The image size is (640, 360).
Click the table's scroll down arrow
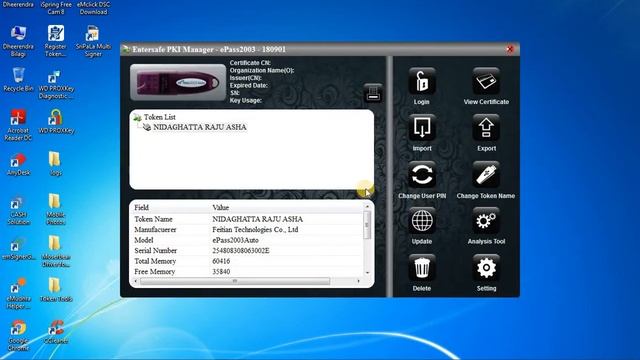(x=367, y=273)
